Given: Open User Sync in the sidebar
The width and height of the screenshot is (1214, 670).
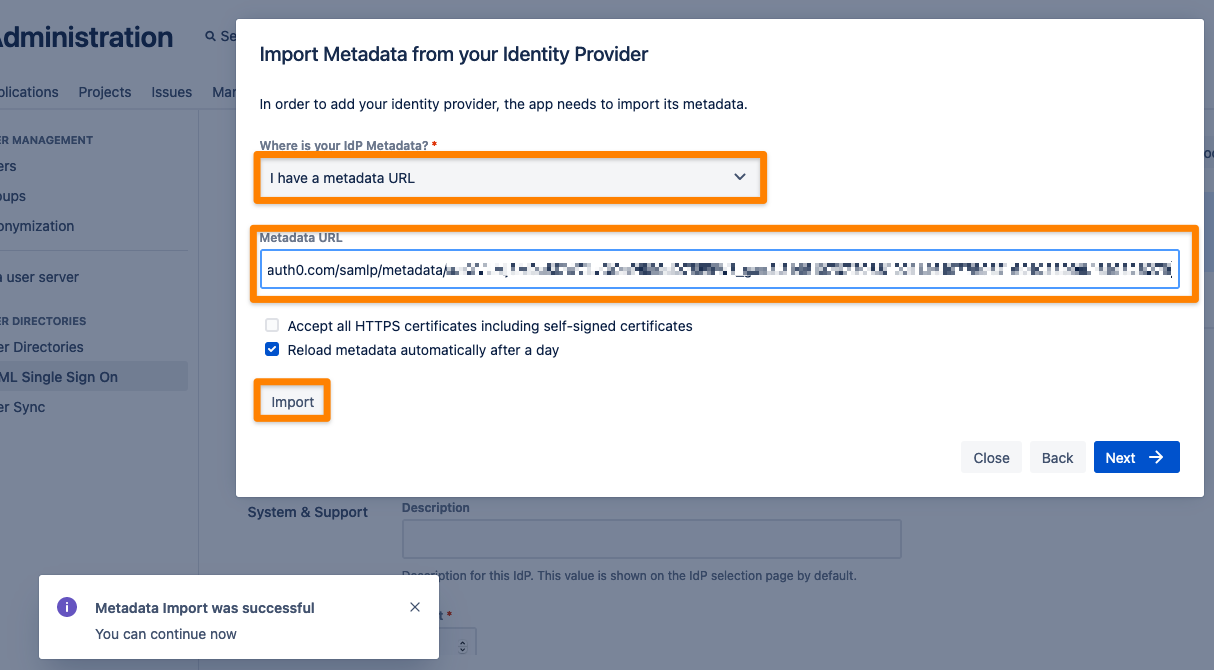Looking at the screenshot, I should 22,407.
